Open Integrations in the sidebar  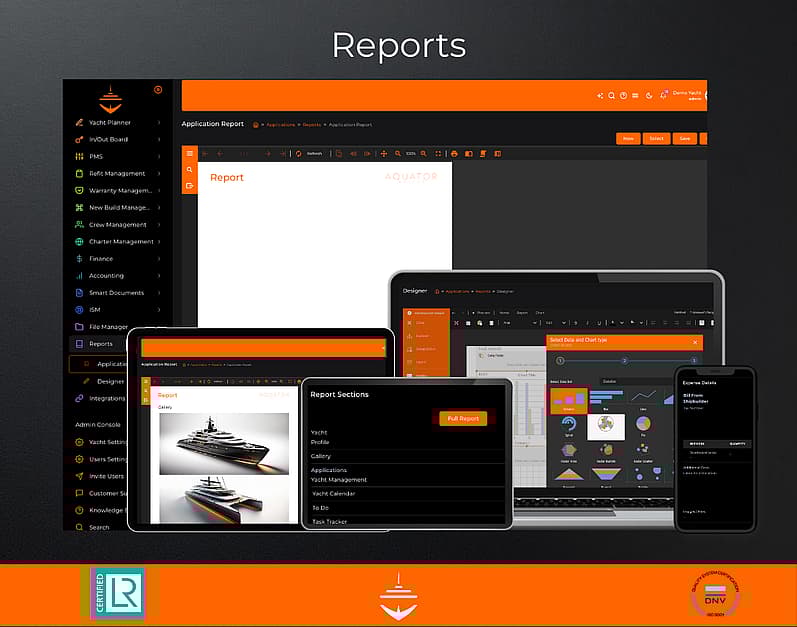101,398
